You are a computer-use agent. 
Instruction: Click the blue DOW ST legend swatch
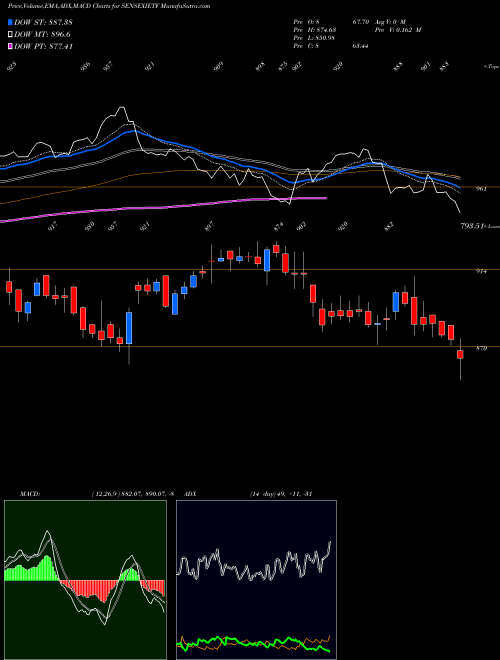10,22
